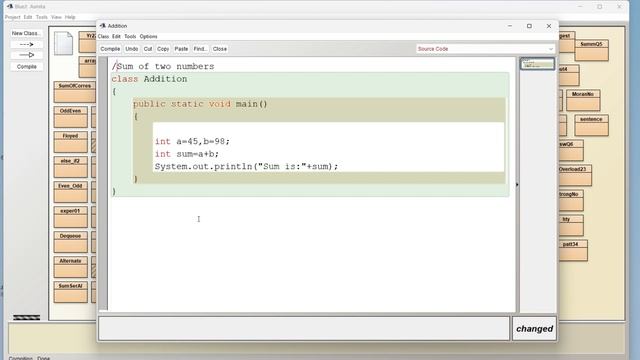Screen dimensions: 640x360
Task: Select the Floyed class box
Action: (71, 142)
